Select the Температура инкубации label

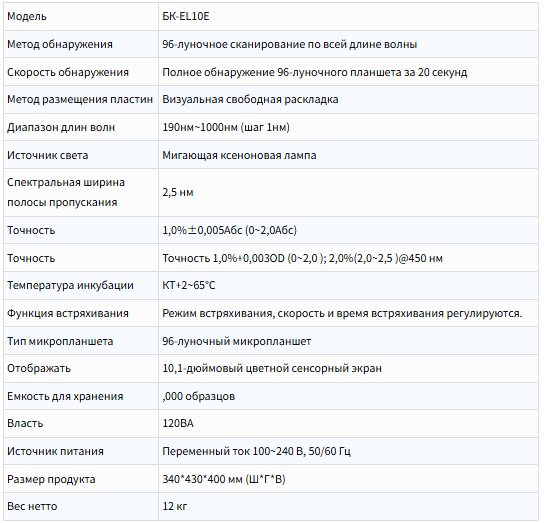click(70, 285)
